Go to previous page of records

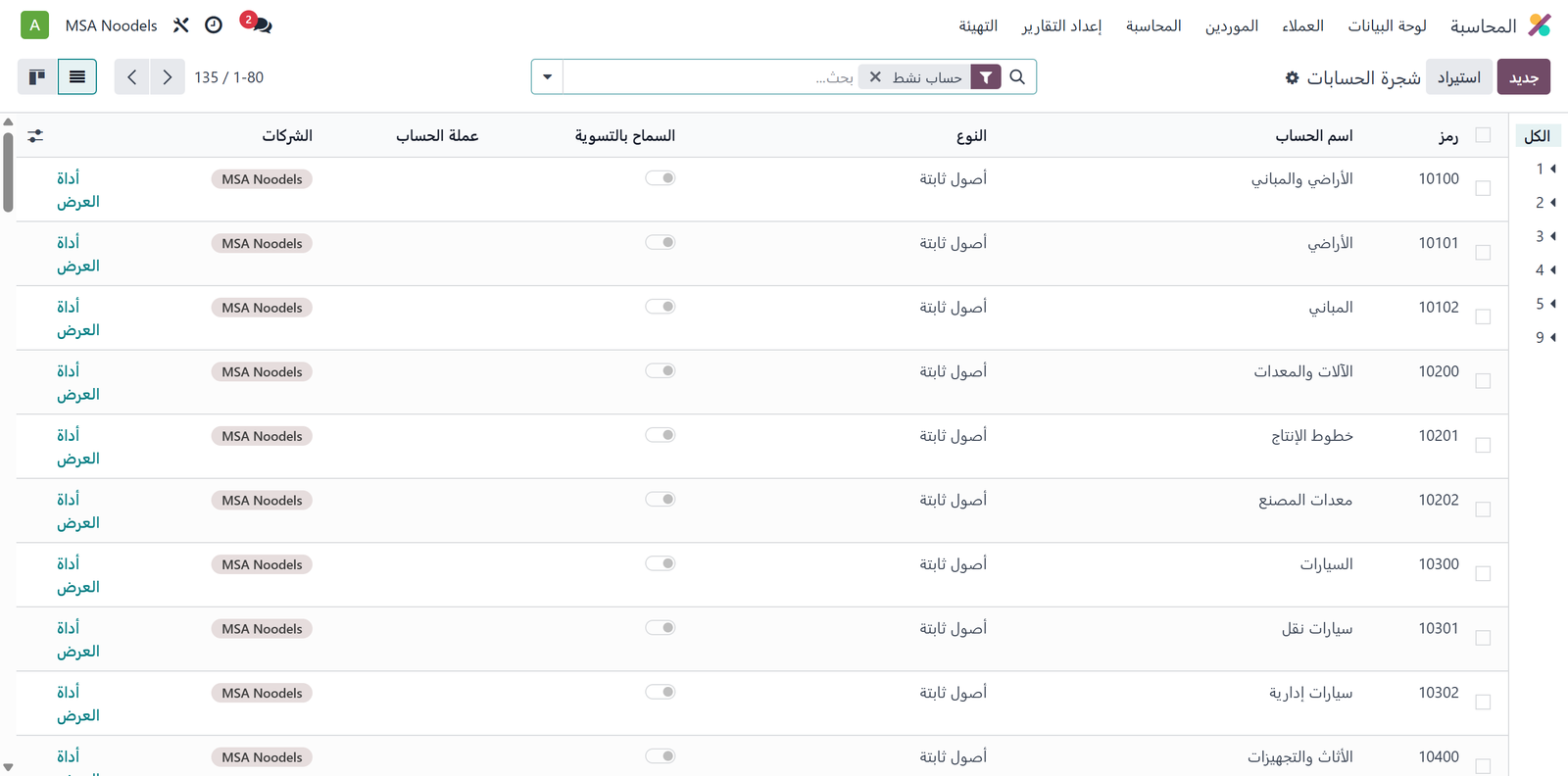tap(132, 76)
